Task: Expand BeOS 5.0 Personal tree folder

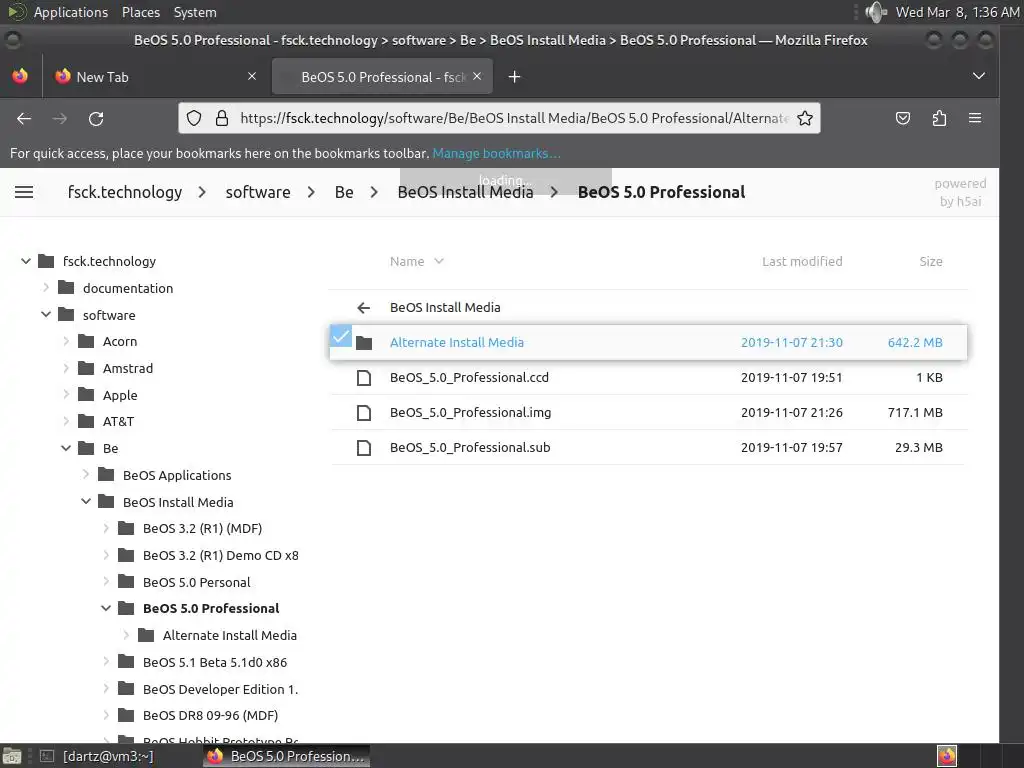Action: [x=106, y=582]
